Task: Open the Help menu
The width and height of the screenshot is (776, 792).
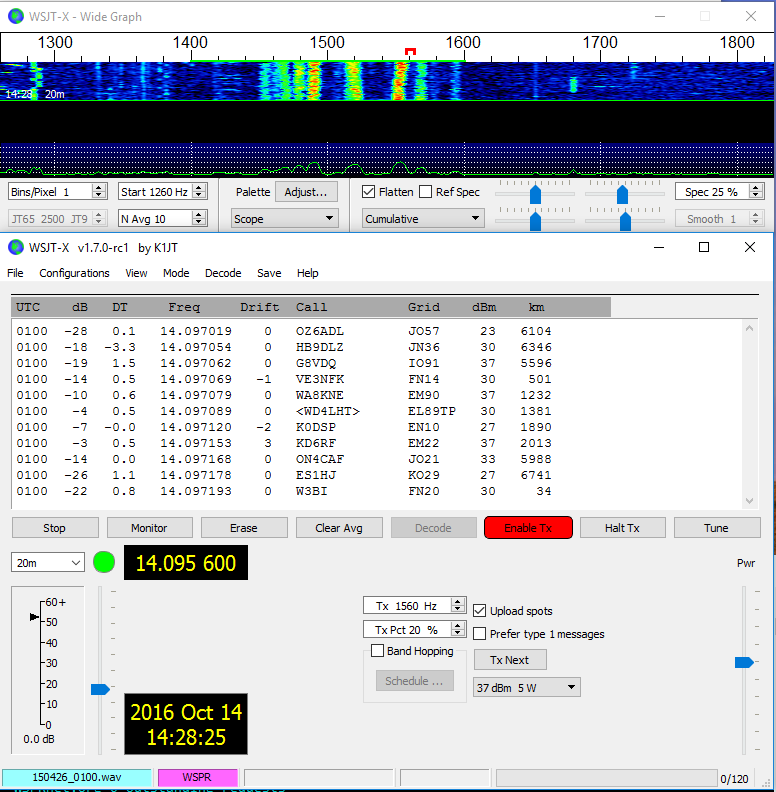Action: pyautogui.click(x=307, y=273)
